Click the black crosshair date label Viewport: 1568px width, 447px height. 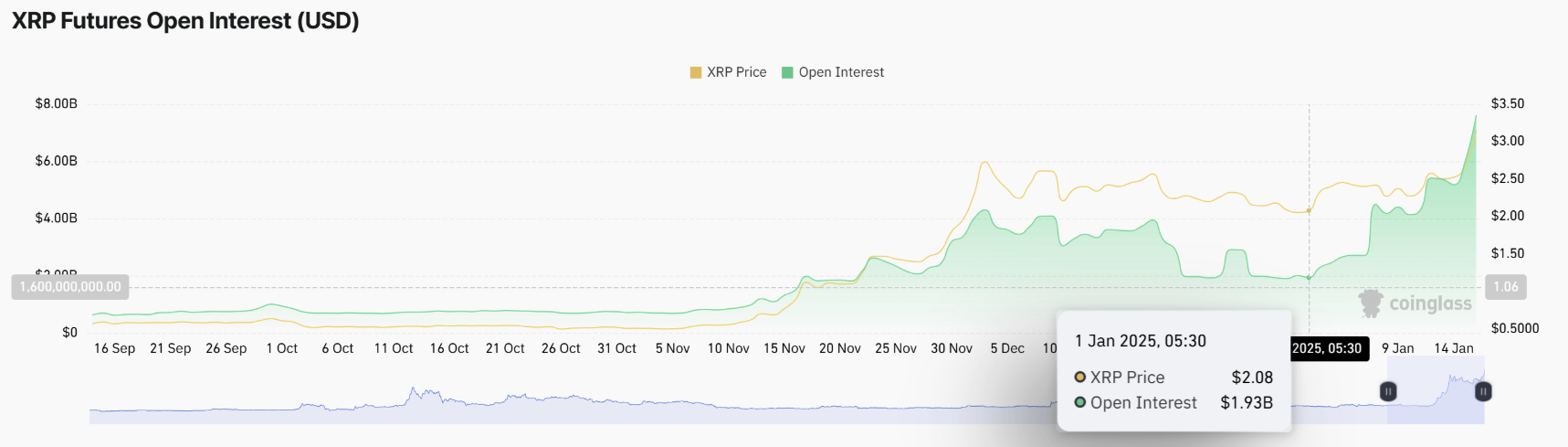tap(1326, 348)
